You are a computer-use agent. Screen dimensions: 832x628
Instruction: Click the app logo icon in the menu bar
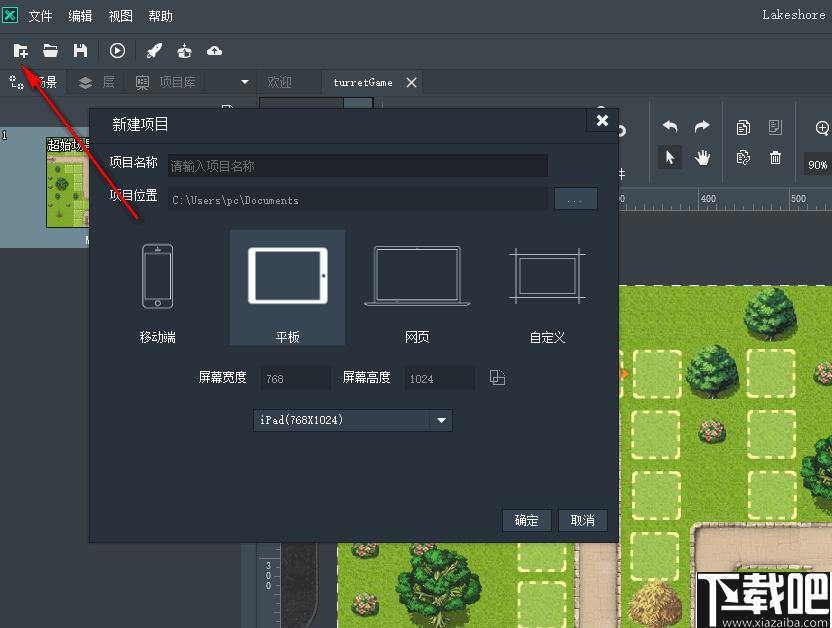click(11, 15)
